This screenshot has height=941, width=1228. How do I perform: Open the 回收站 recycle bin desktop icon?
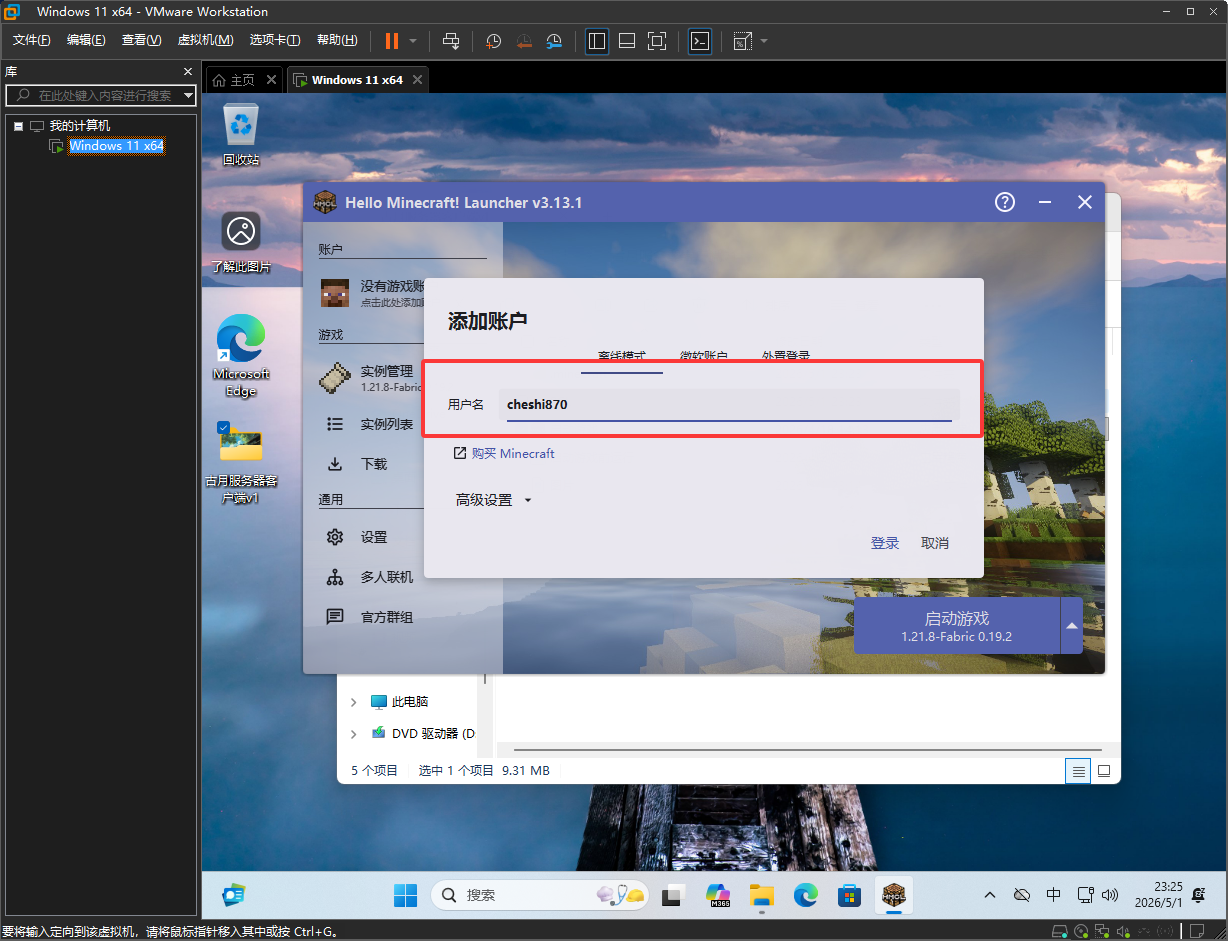pyautogui.click(x=241, y=133)
